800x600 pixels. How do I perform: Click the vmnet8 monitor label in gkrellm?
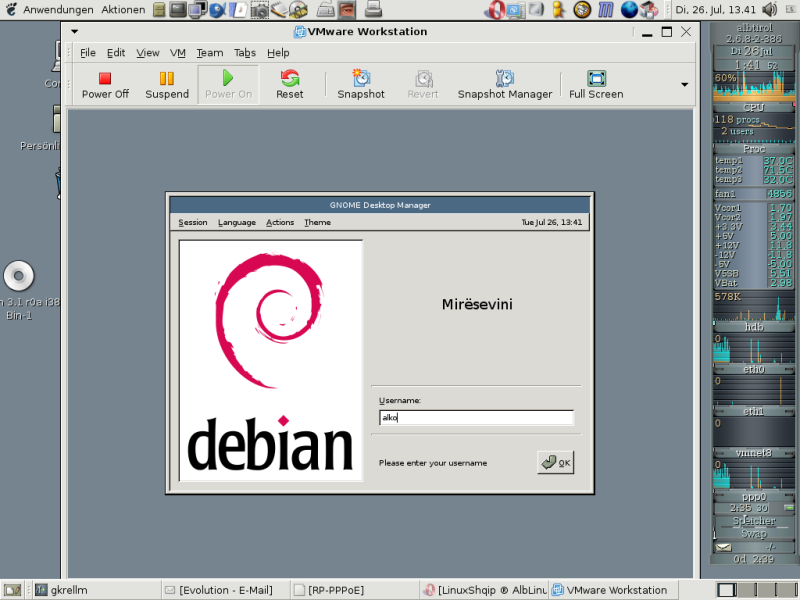[x=754, y=453]
